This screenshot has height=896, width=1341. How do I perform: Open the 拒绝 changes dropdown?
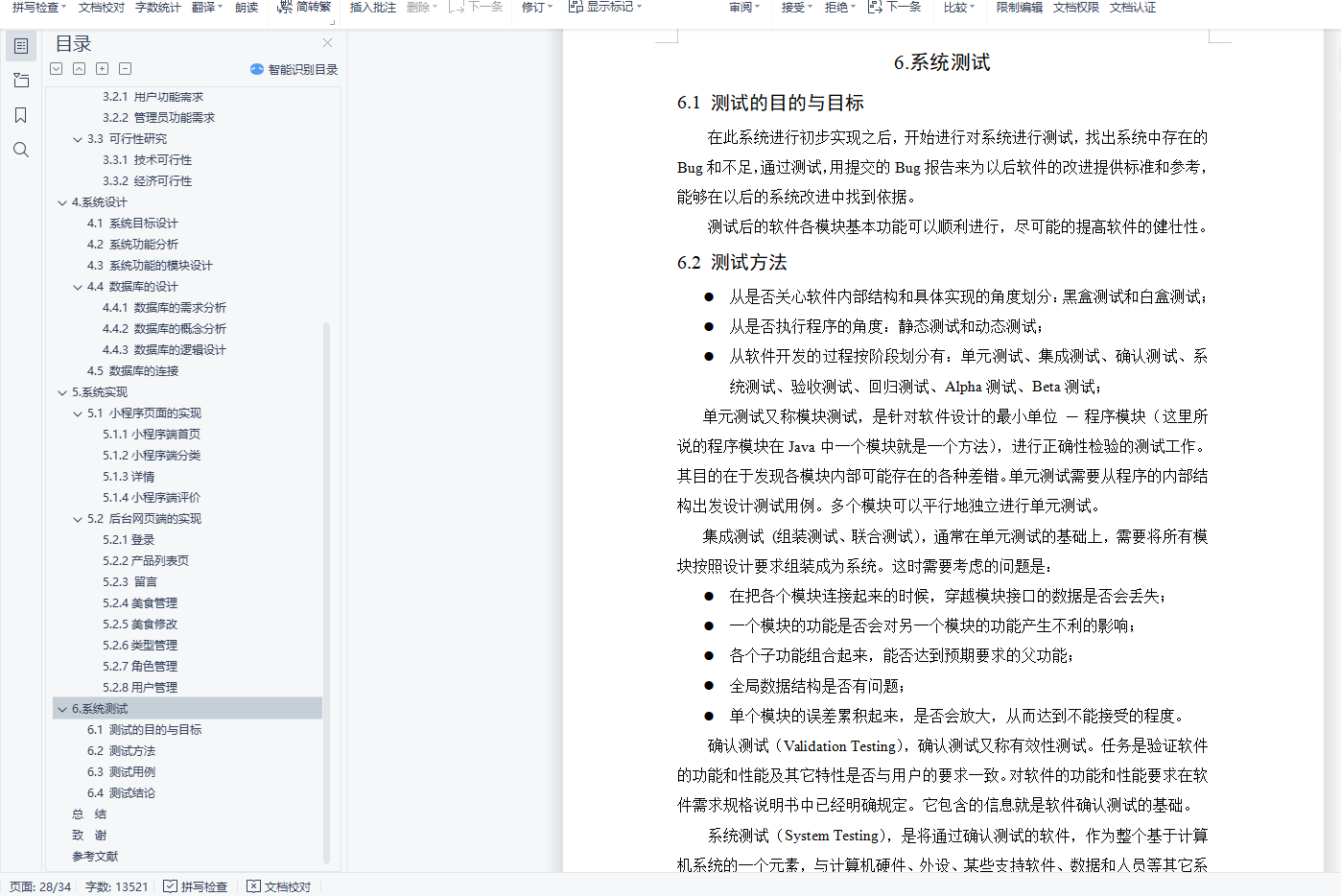pos(840,7)
